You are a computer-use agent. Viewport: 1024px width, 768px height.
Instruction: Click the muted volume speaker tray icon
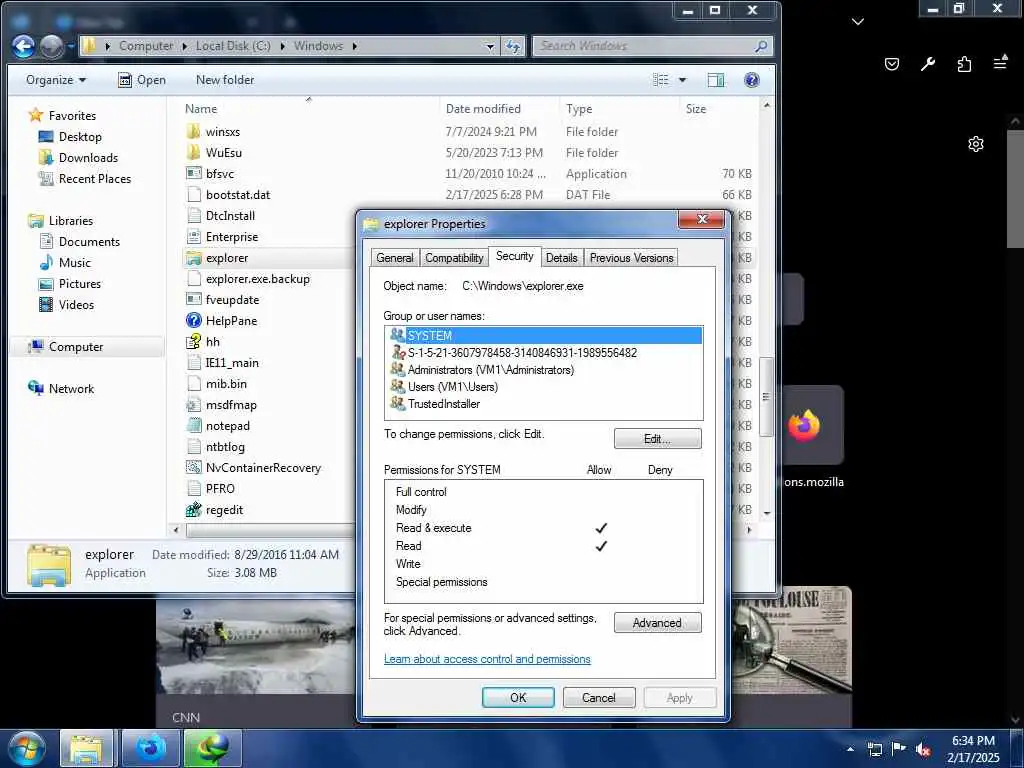coord(923,749)
